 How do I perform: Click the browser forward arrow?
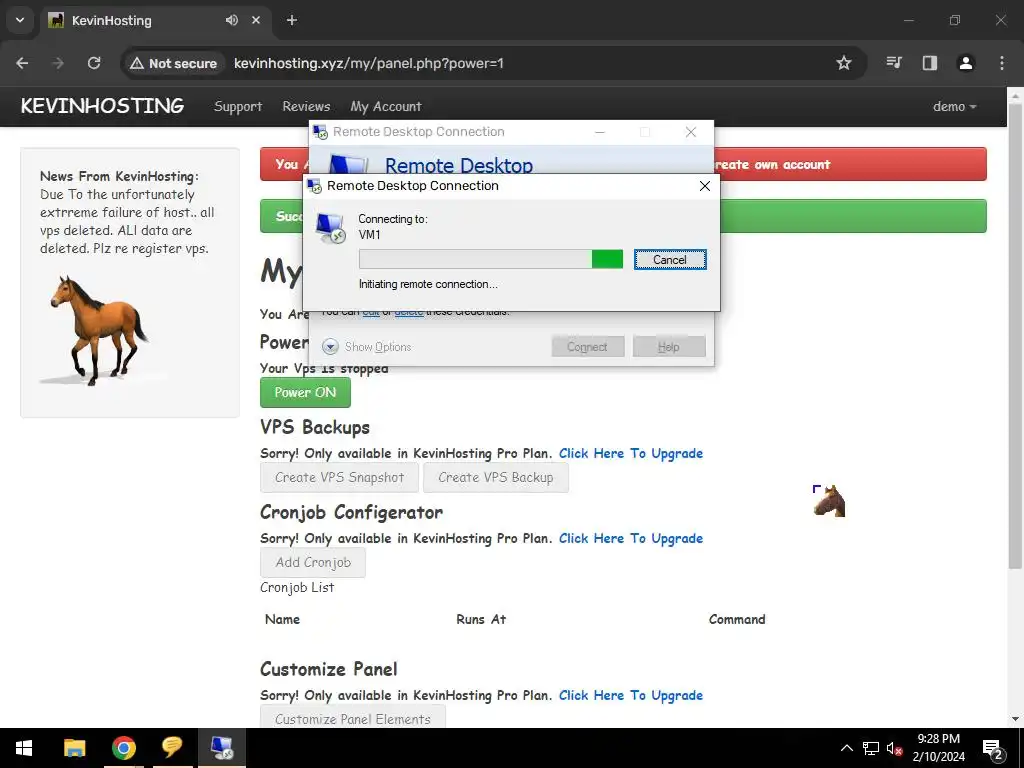click(58, 63)
